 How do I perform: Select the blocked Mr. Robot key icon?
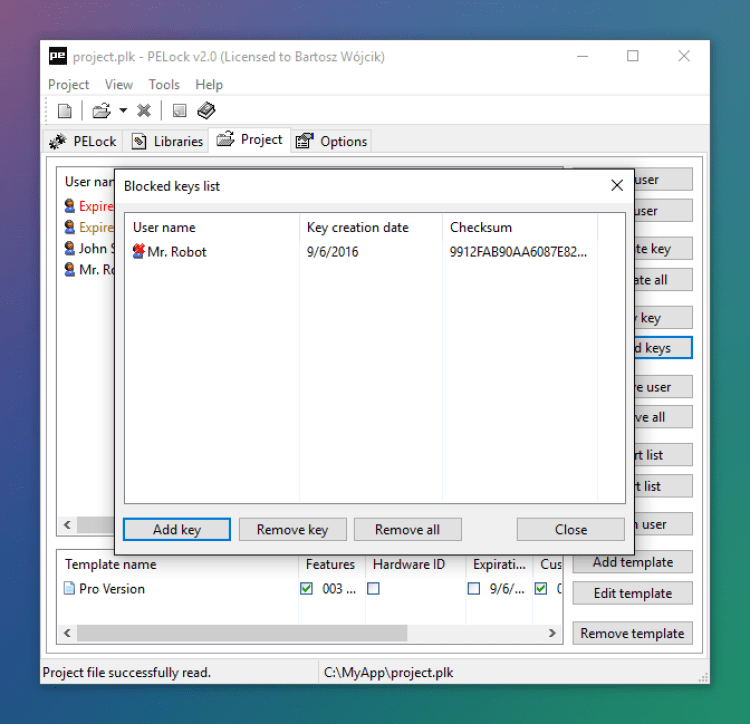[x=139, y=251]
